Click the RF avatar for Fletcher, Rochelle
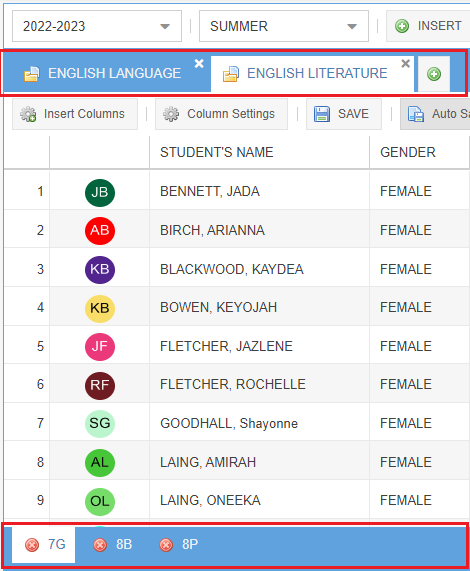 [100, 386]
